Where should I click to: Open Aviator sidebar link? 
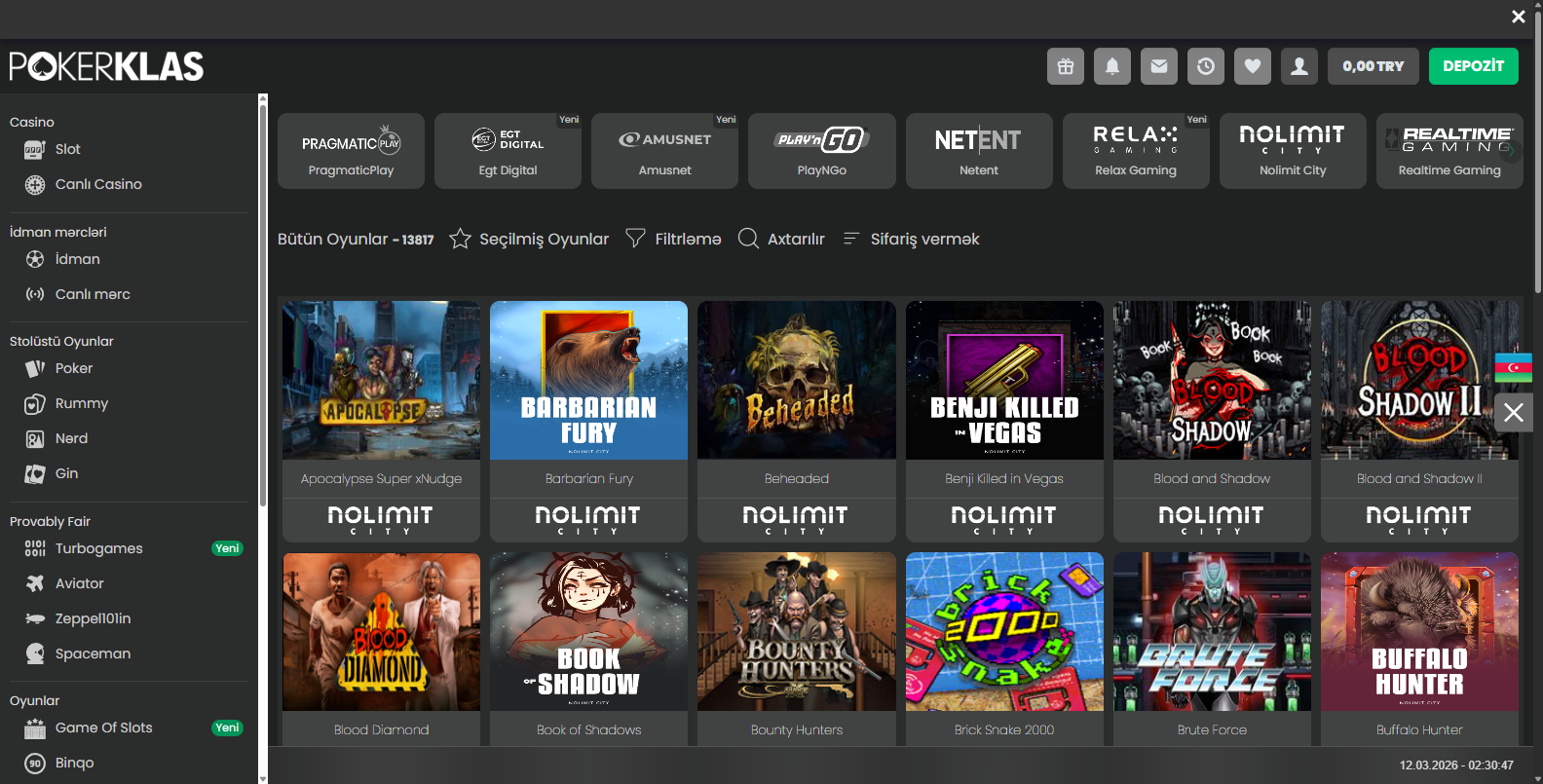(79, 583)
